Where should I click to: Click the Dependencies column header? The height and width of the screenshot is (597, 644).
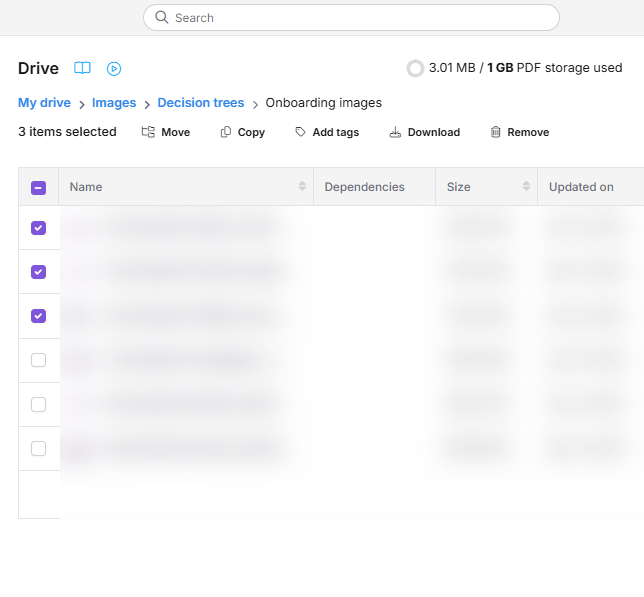click(x=375, y=187)
